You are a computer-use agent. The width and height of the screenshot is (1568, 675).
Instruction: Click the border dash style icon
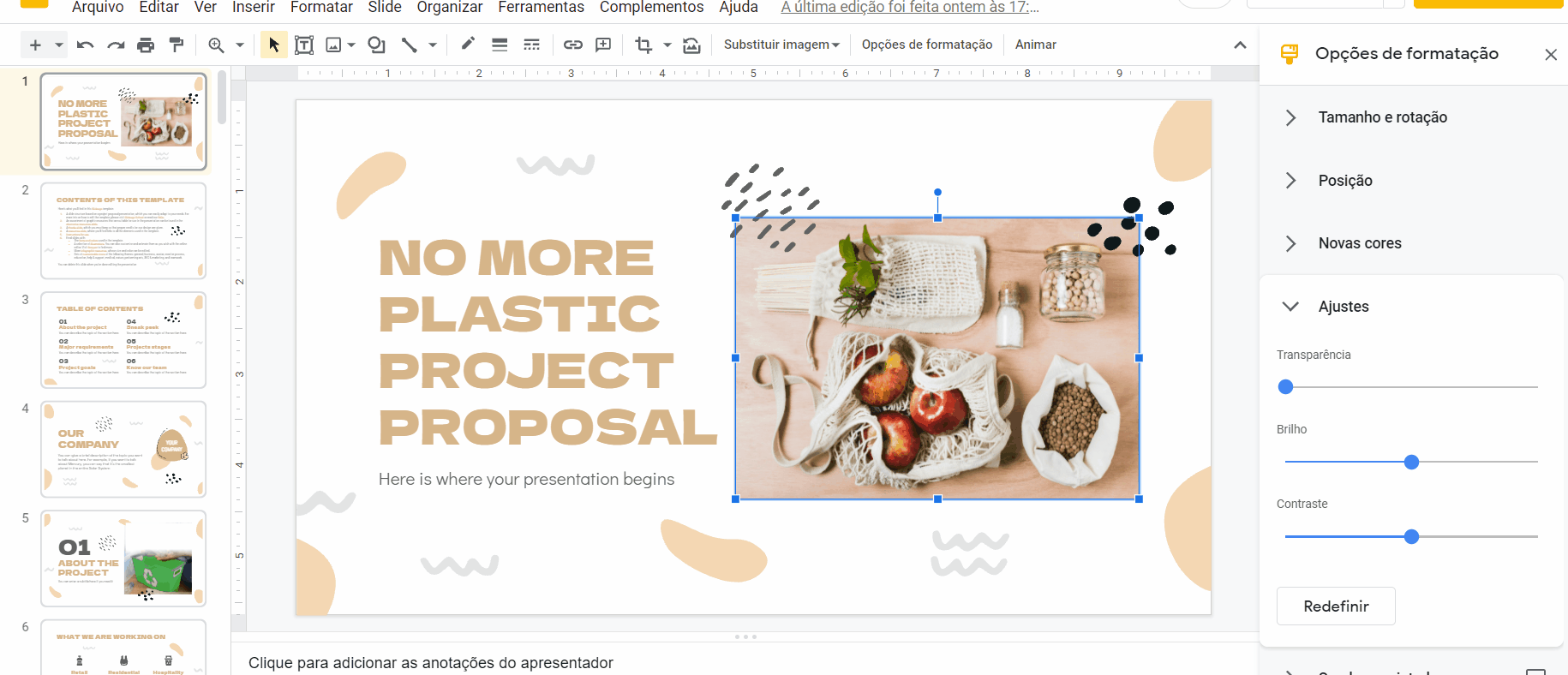(x=531, y=45)
